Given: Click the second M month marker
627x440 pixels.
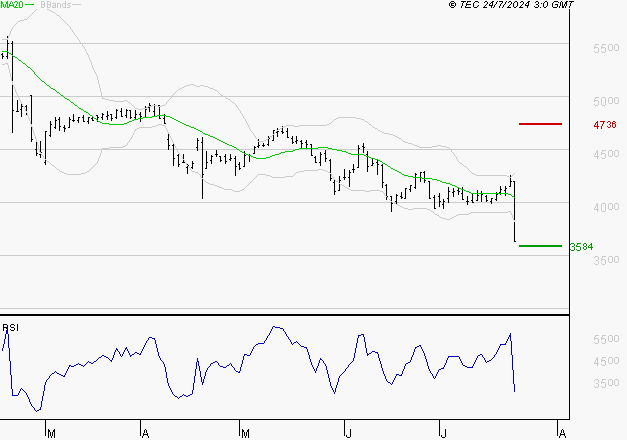Looking at the screenshot, I should [245, 434].
